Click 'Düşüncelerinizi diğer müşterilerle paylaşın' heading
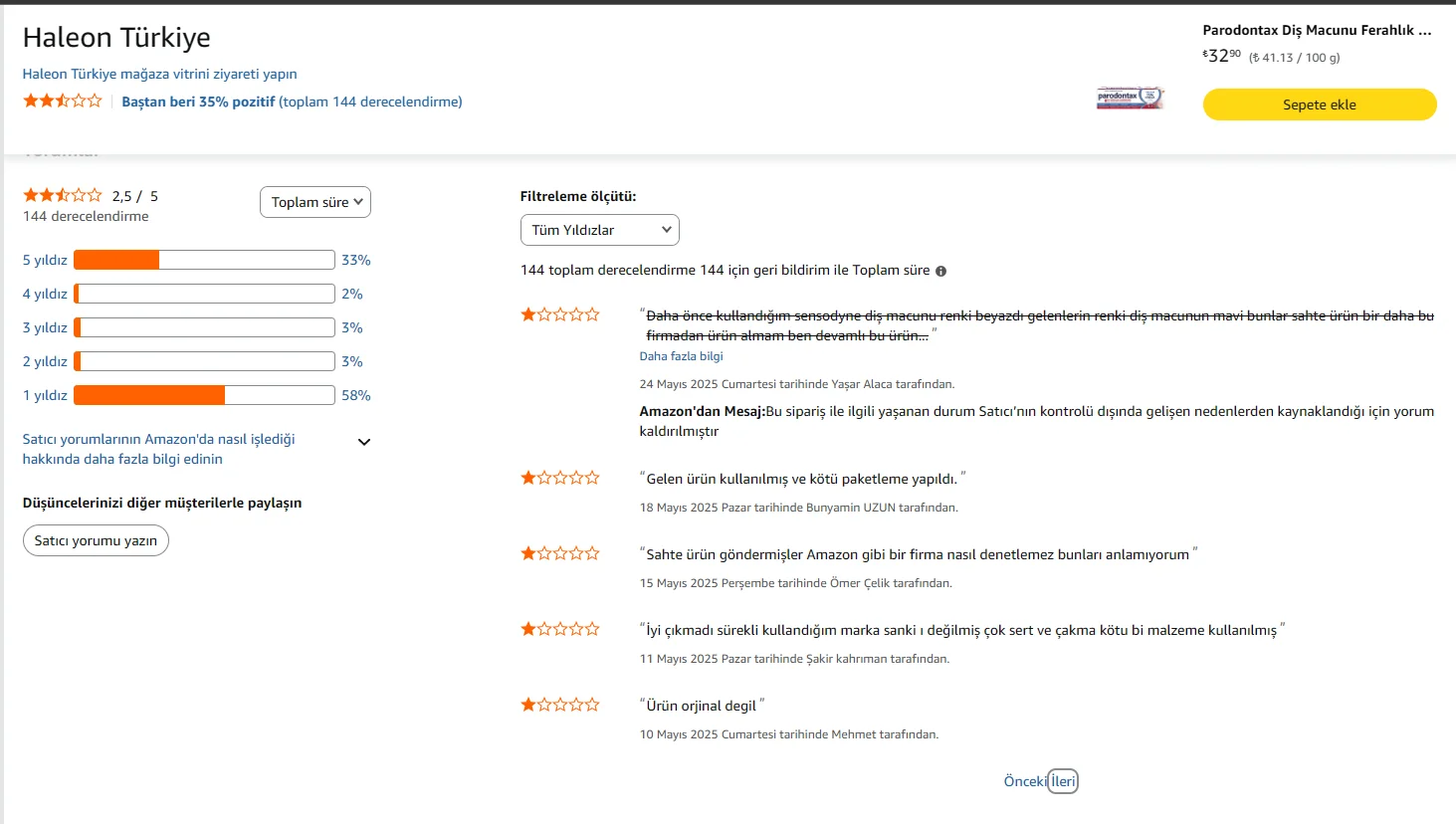This screenshot has height=824, width=1456. [x=162, y=503]
